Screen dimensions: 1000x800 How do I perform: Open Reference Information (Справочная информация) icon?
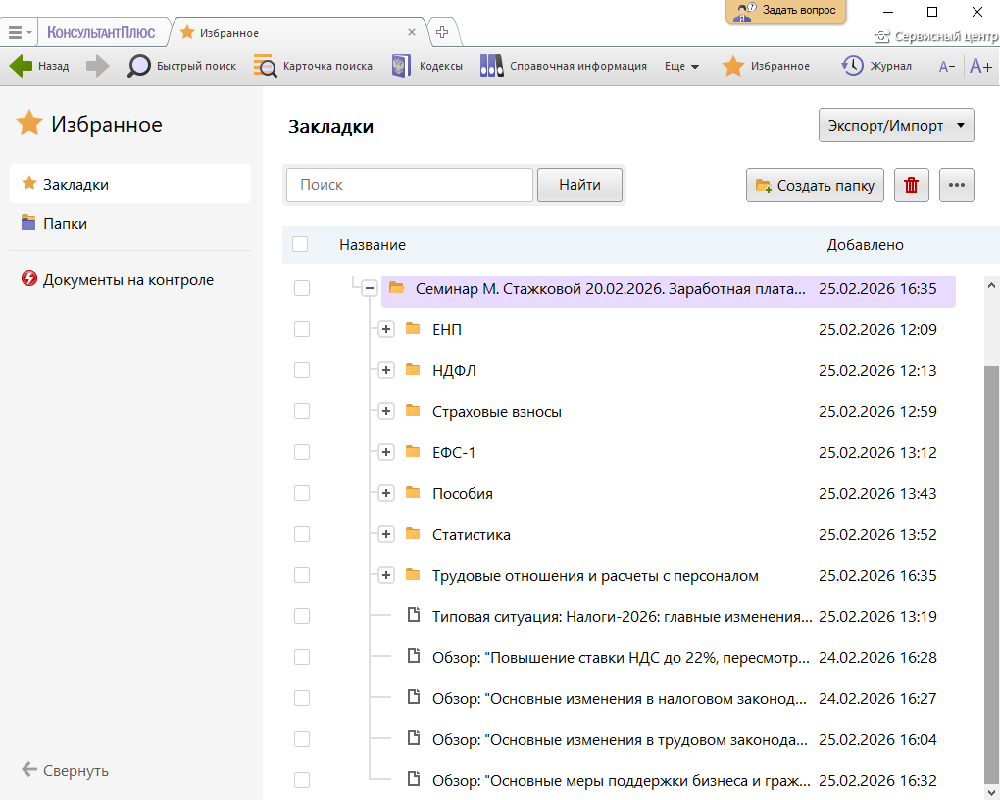point(491,66)
